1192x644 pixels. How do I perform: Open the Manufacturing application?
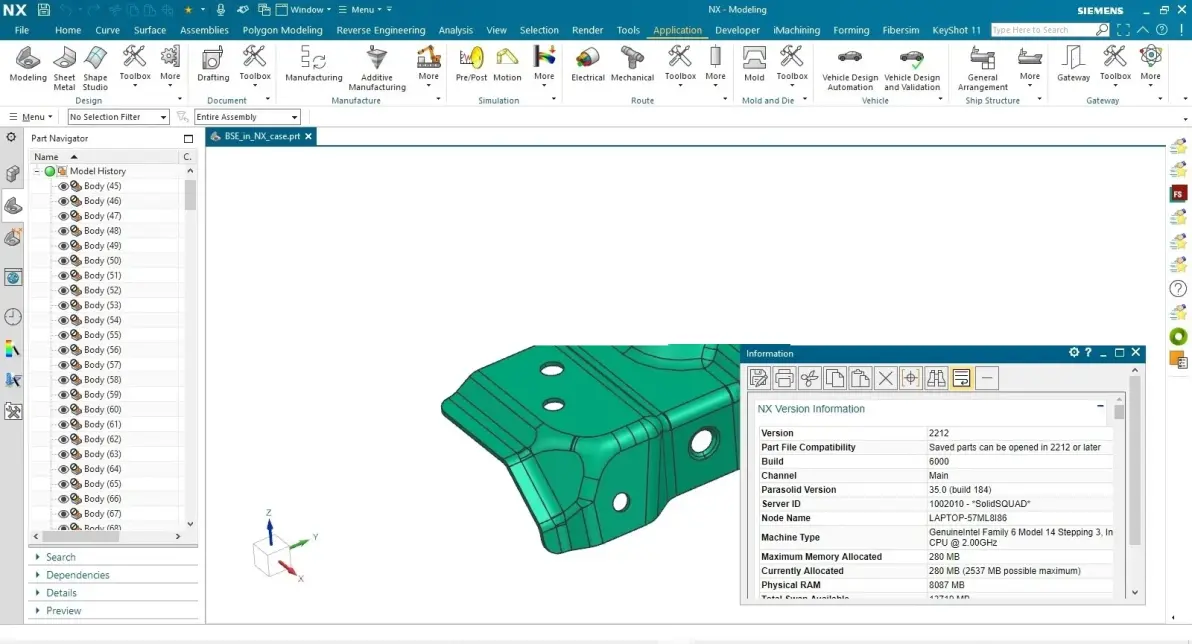313,64
